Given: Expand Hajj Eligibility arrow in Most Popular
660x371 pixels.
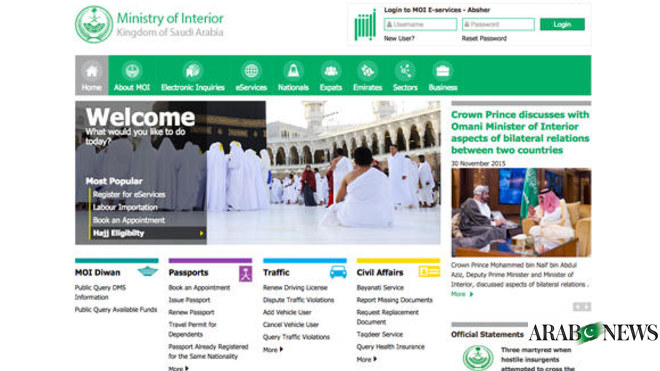Looking at the screenshot, I should [202, 233].
